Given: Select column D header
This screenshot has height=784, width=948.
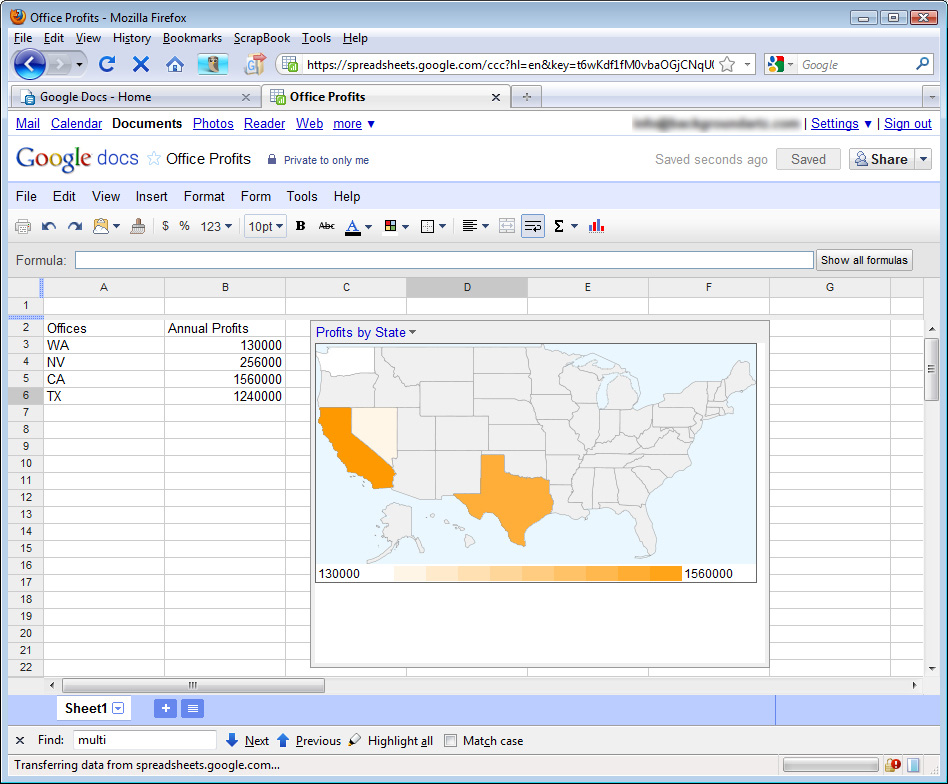Looking at the screenshot, I should pyautogui.click(x=467, y=287).
